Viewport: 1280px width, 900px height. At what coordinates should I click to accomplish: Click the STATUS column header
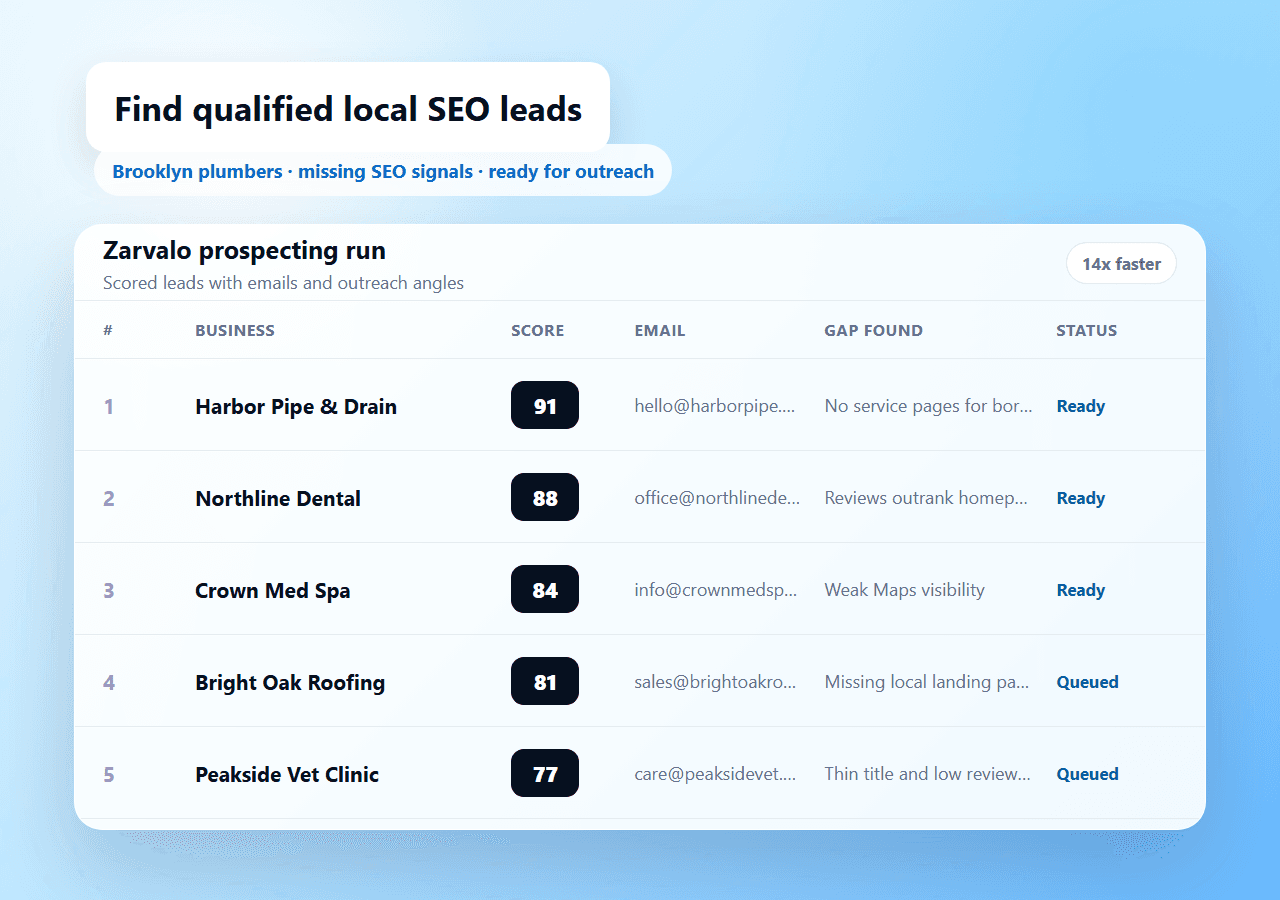[1087, 331]
